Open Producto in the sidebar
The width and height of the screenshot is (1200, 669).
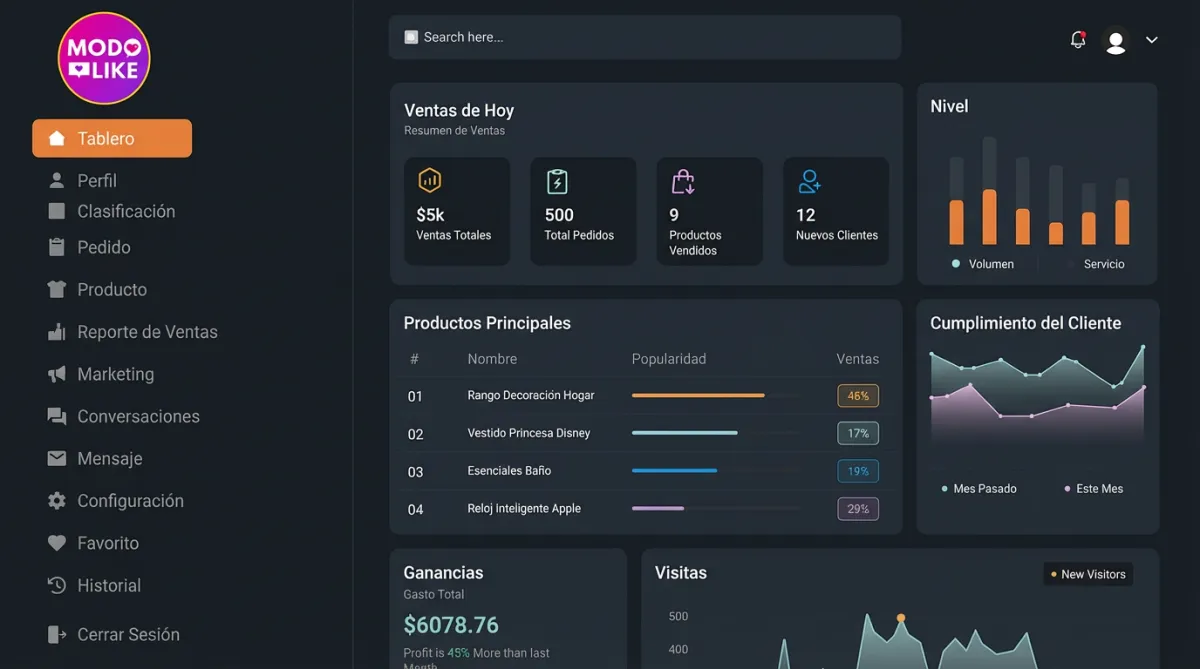(x=112, y=289)
